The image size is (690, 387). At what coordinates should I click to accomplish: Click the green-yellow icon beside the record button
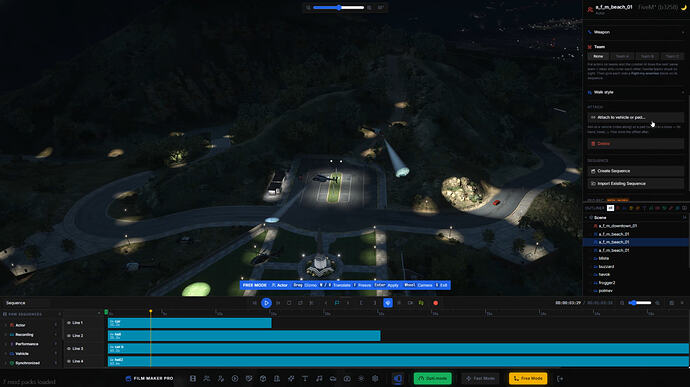click(x=421, y=303)
